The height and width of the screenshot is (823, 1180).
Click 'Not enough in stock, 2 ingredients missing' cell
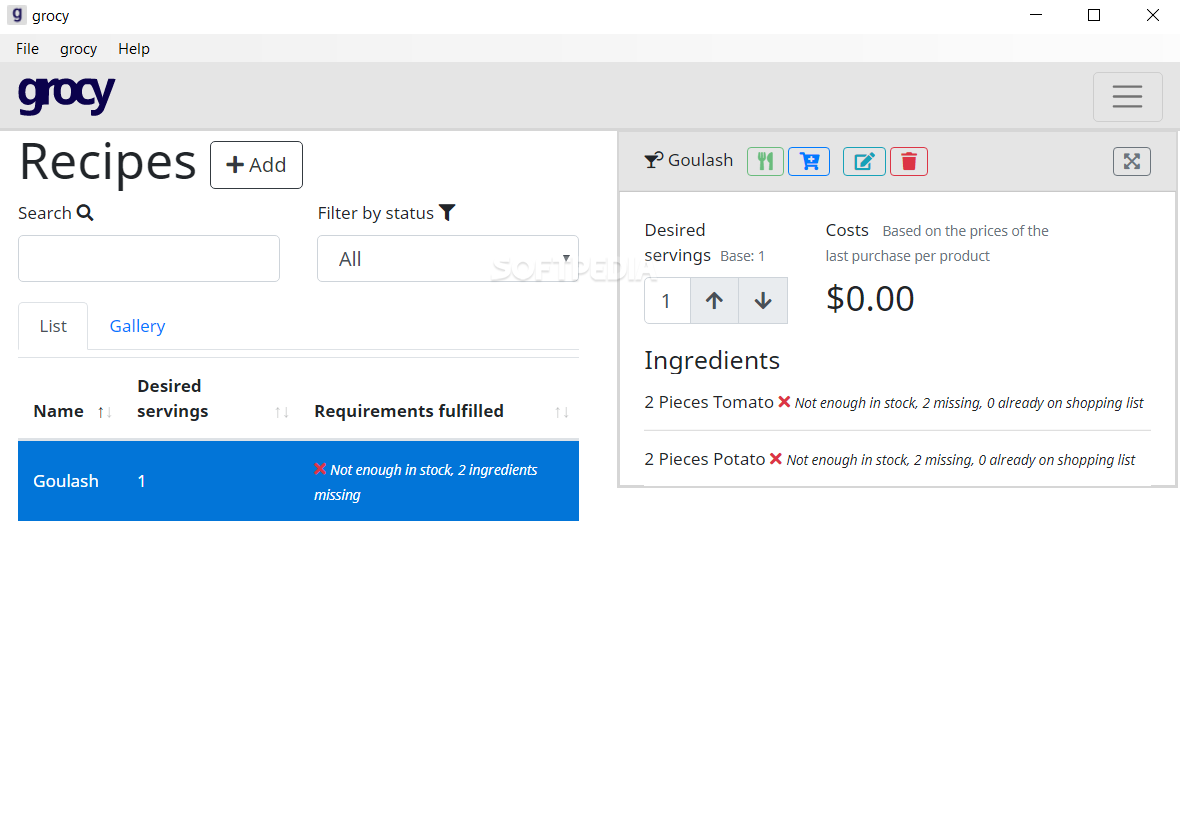426,481
